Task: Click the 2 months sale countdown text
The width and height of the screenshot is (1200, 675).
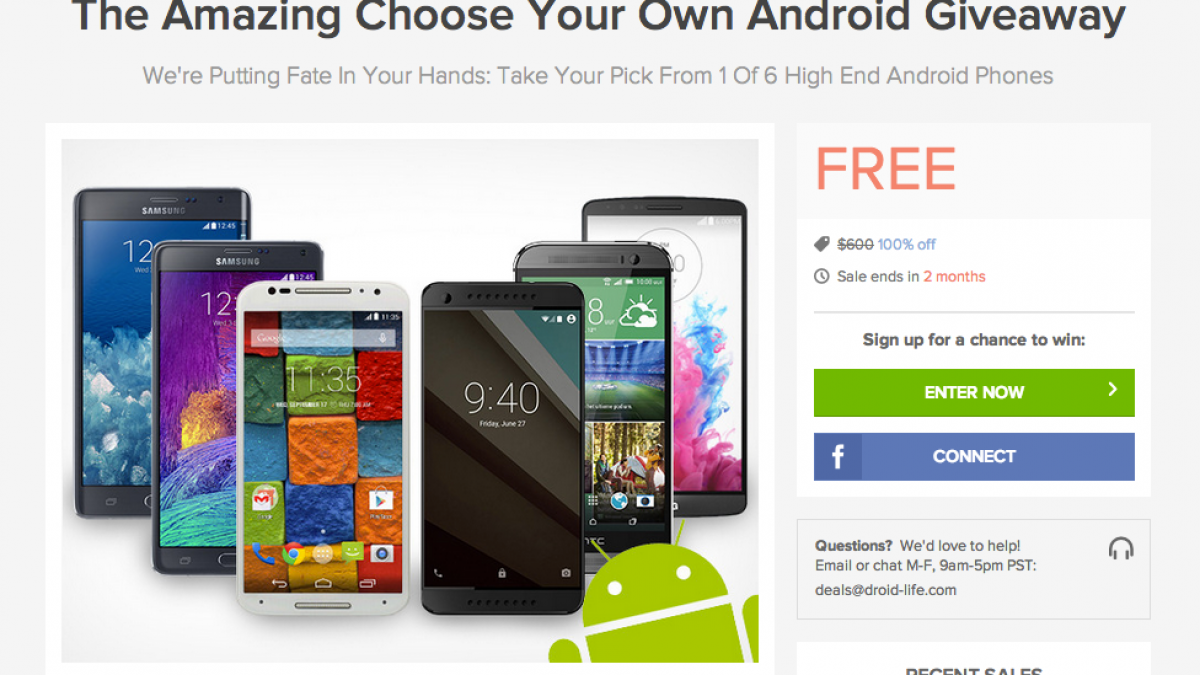Action: pos(954,276)
